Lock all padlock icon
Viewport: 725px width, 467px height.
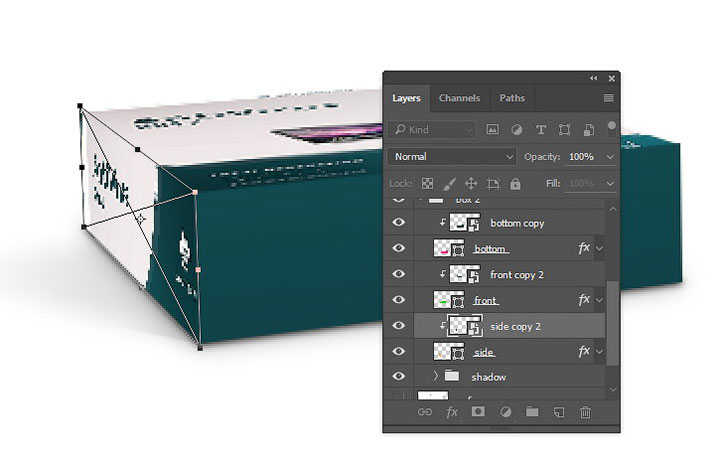[515, 184]
